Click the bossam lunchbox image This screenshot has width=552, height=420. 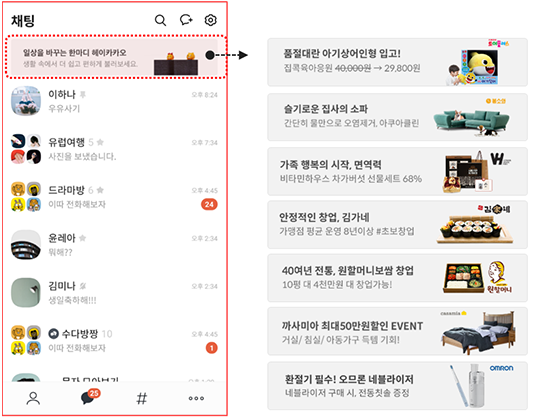464,278
